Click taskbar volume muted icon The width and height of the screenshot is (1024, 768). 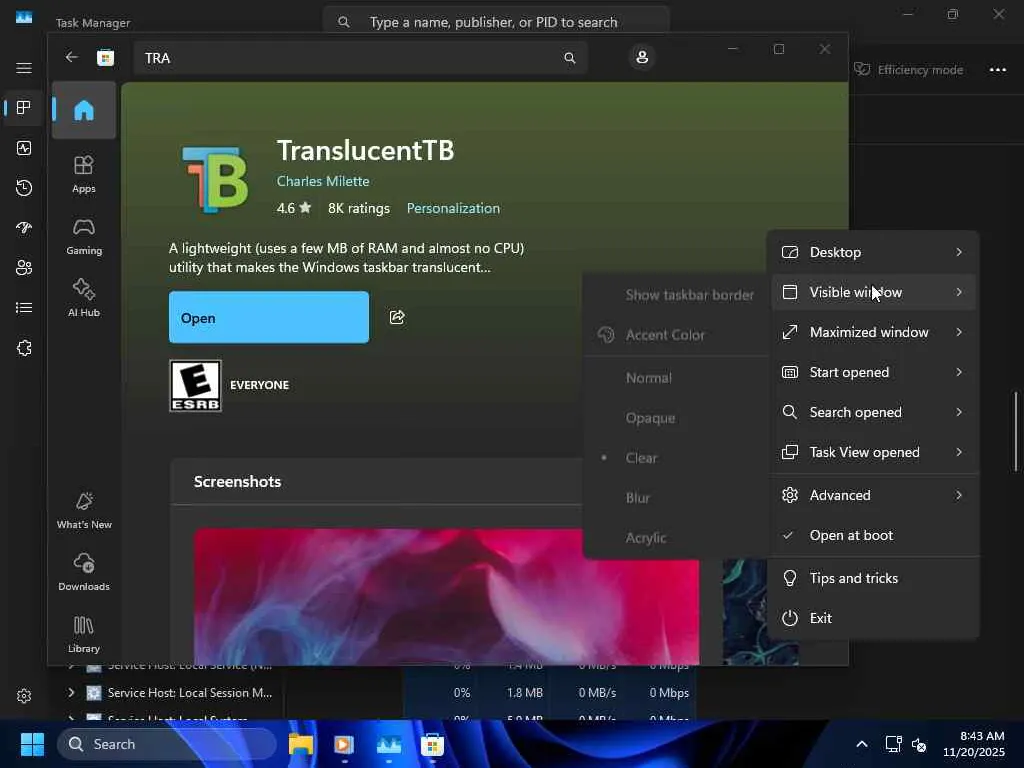pos(919,744)
